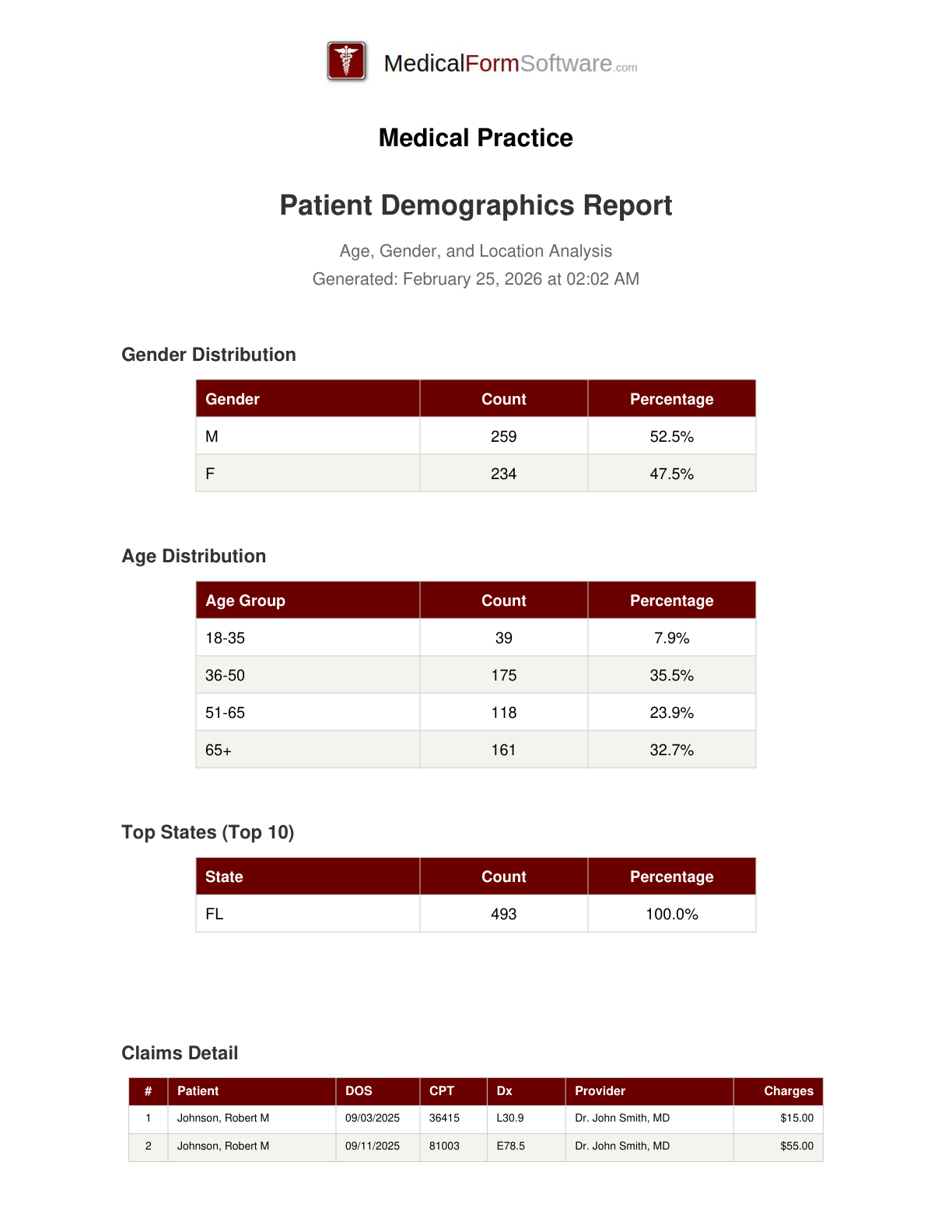Click the E78.5 diagnosis code cell
Viewport: 952px width, 1232px height.
[x=510, y=1146]
